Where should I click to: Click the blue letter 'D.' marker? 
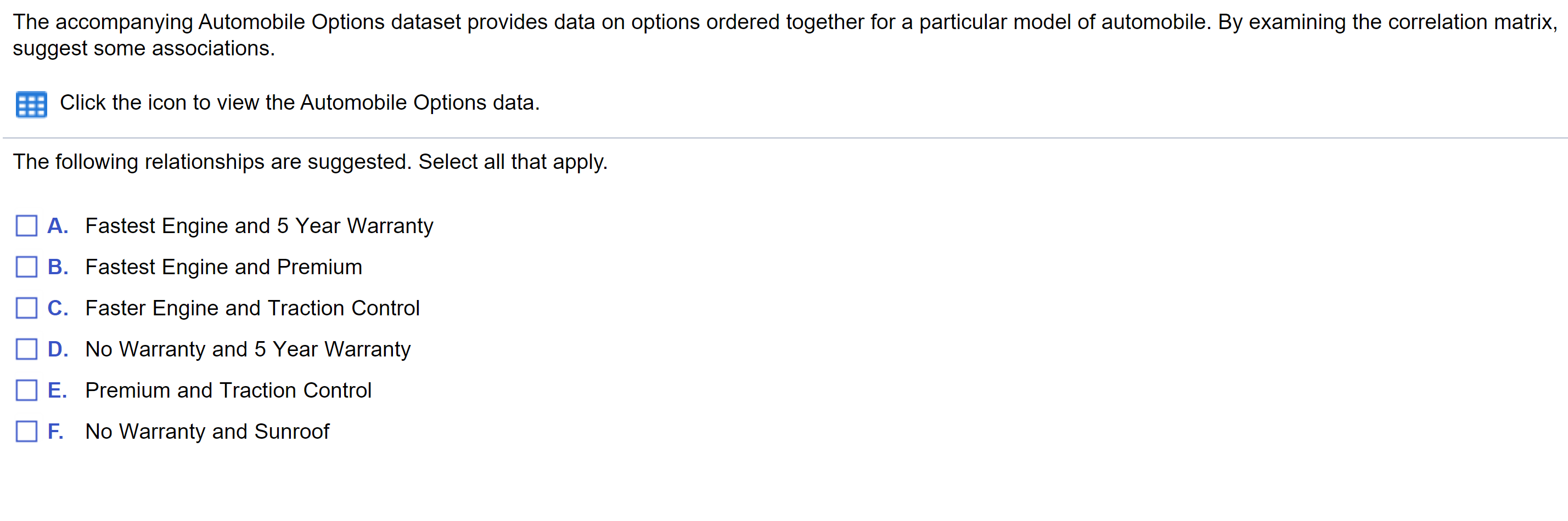coord(58,349)
